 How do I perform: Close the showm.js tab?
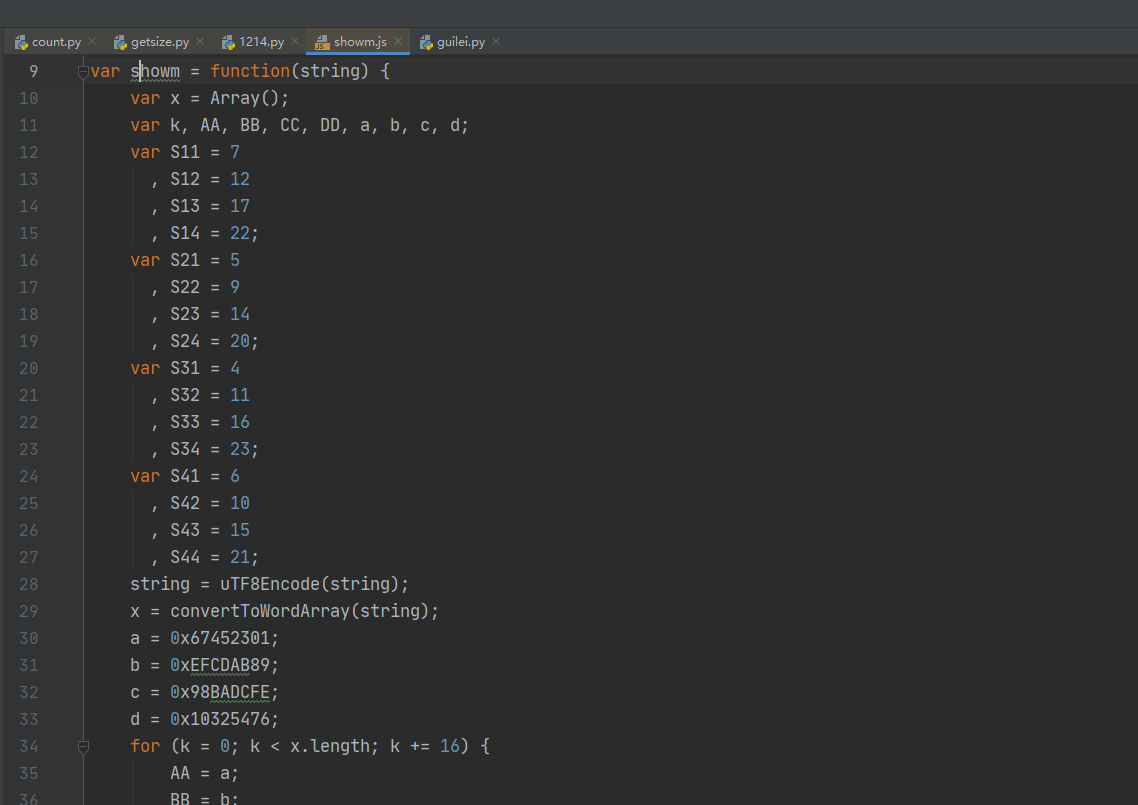398,41
